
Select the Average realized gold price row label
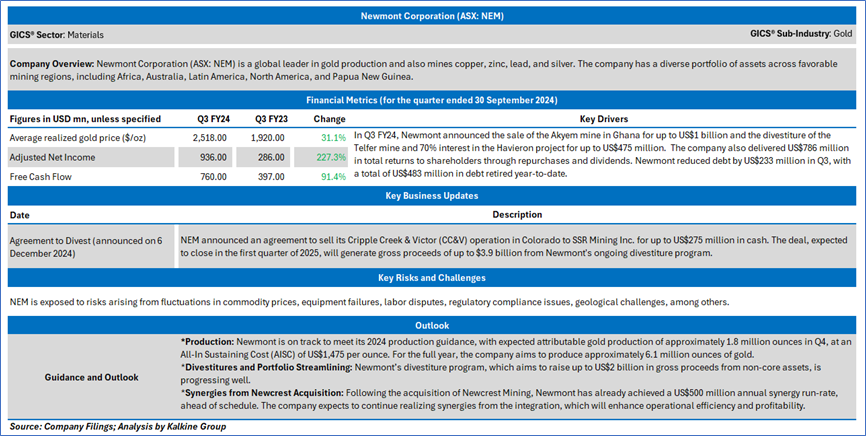point(77,138)
